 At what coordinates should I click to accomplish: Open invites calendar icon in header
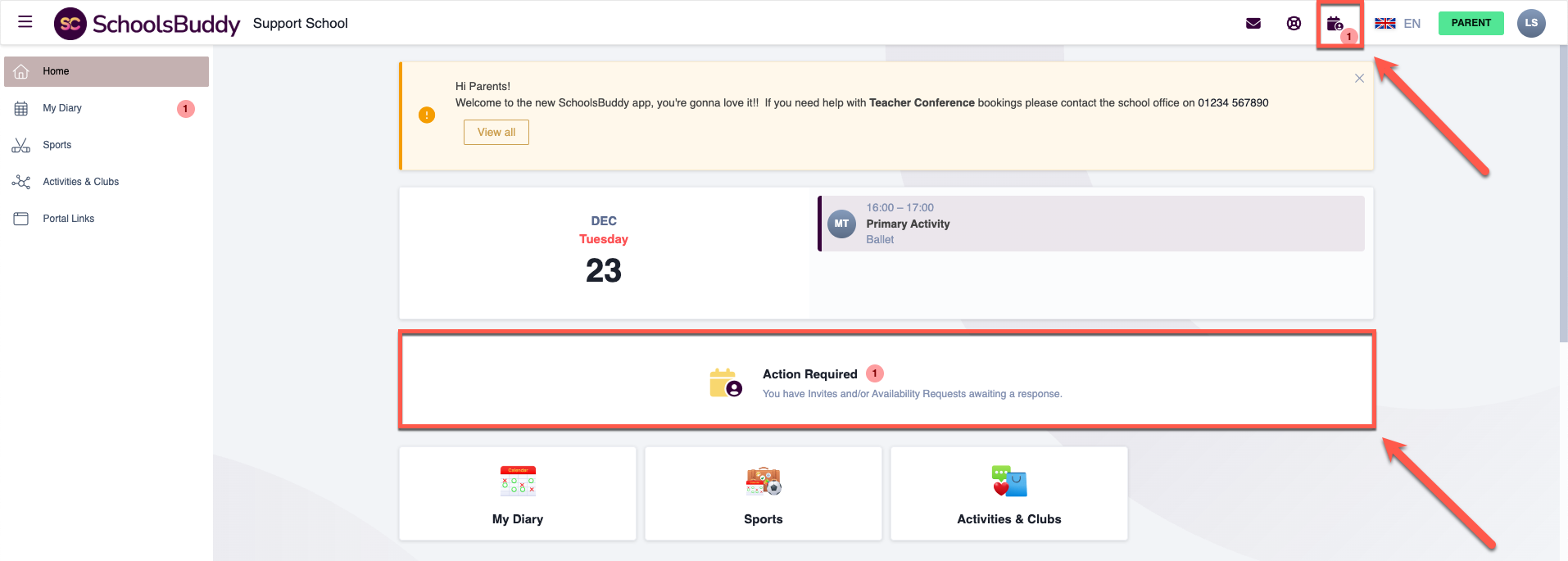pyautogui.click(x=1335, y=24)
